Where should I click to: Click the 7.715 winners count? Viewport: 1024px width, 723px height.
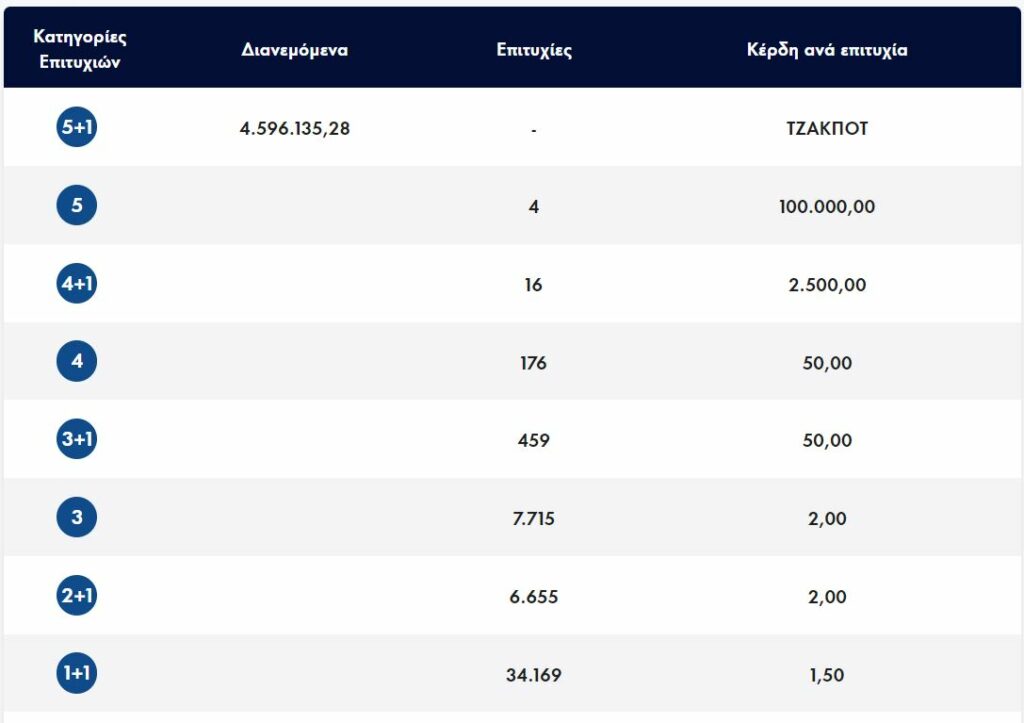point(534,518)
